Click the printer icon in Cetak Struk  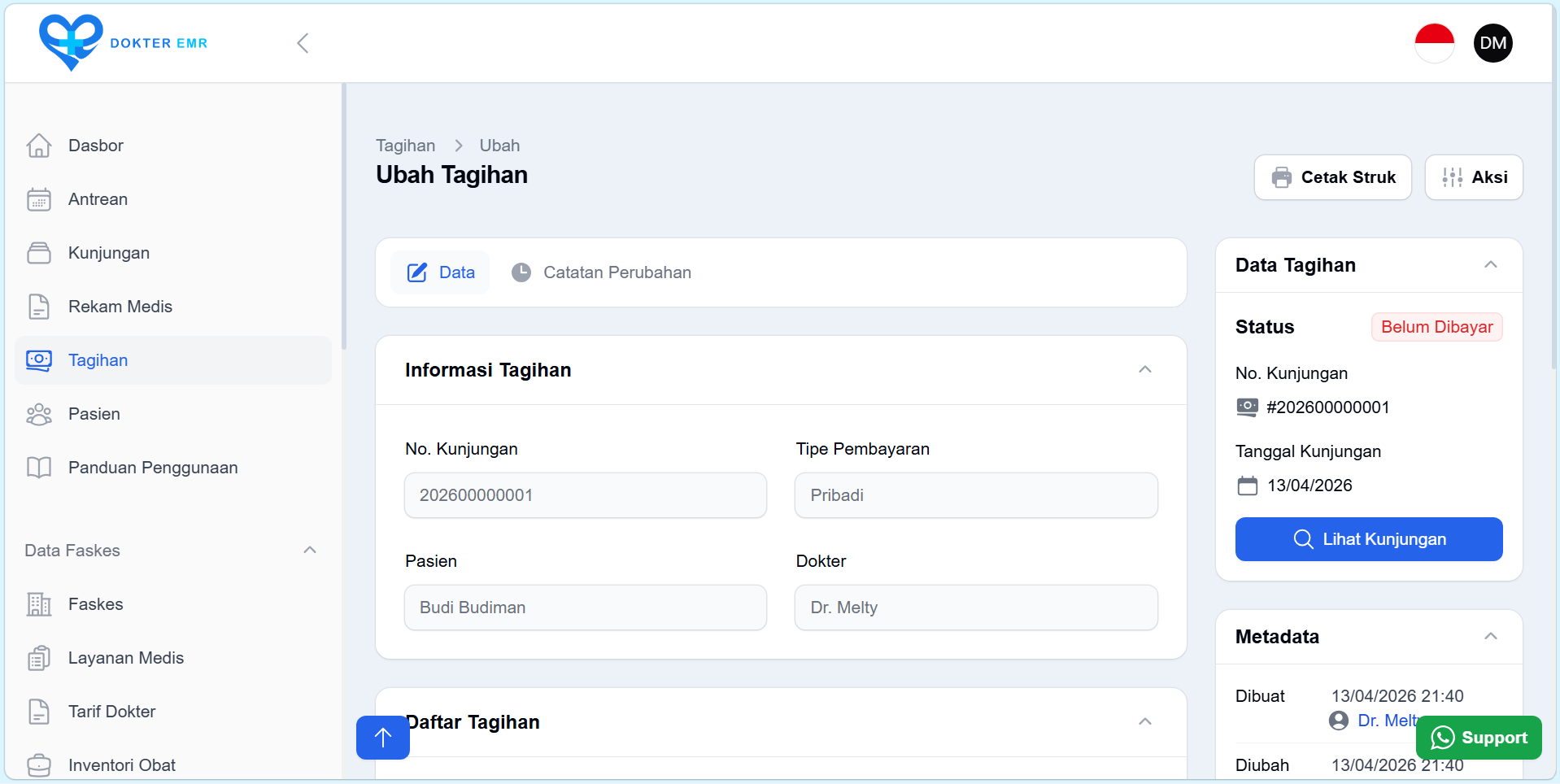[x=1282, y=177]
